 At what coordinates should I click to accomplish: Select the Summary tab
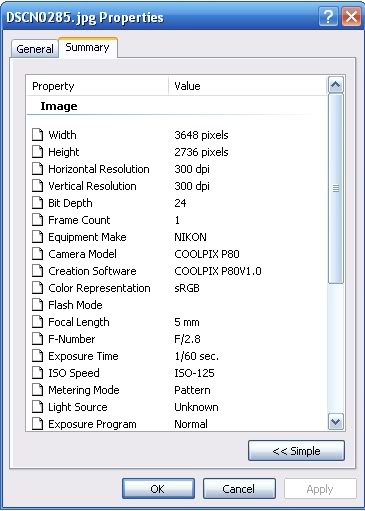pos(88,47)
